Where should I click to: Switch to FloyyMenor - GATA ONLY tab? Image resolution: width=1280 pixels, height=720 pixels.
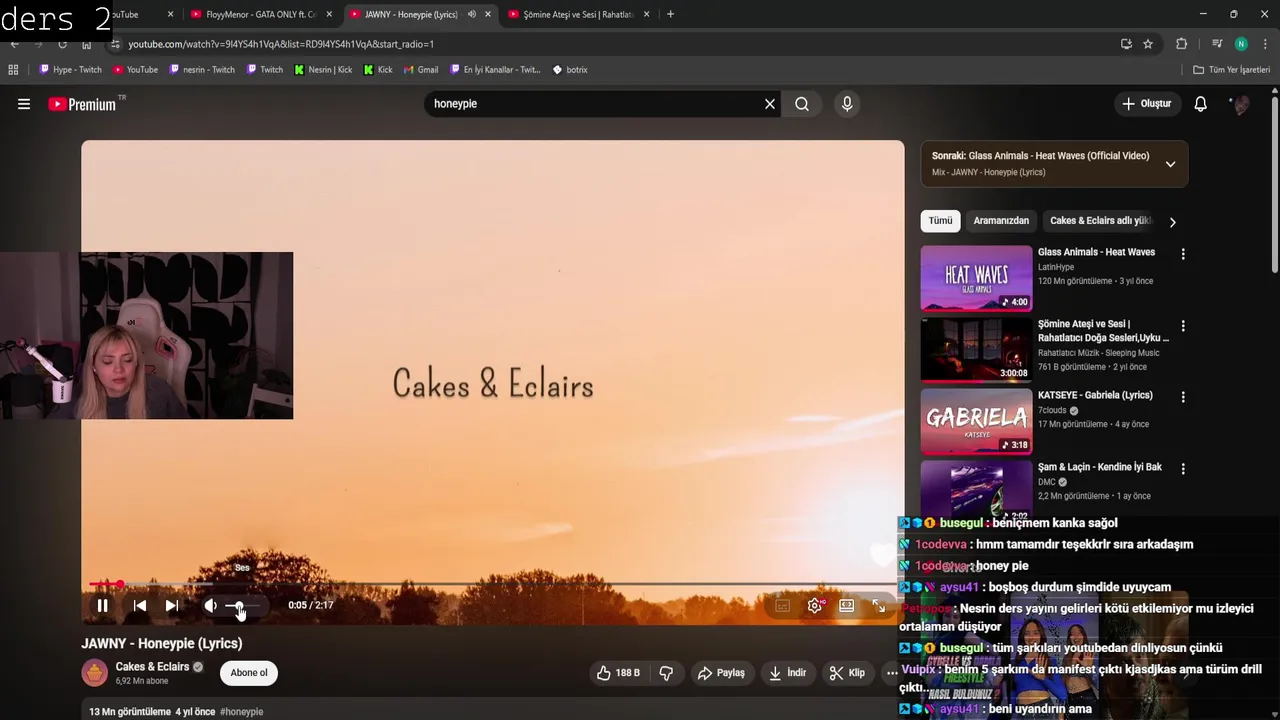point(260,15)
